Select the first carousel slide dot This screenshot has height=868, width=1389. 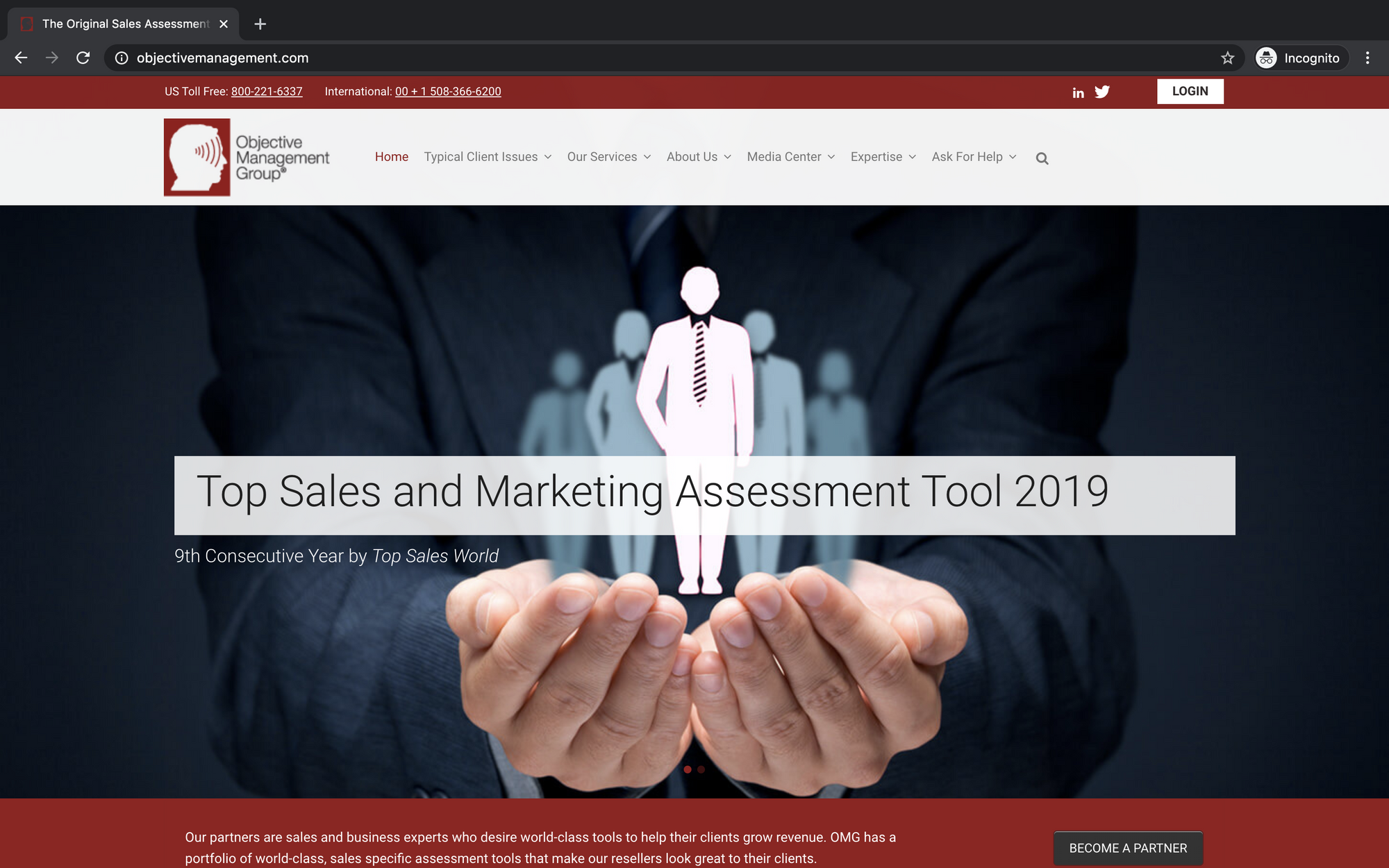tap(688, 769)
